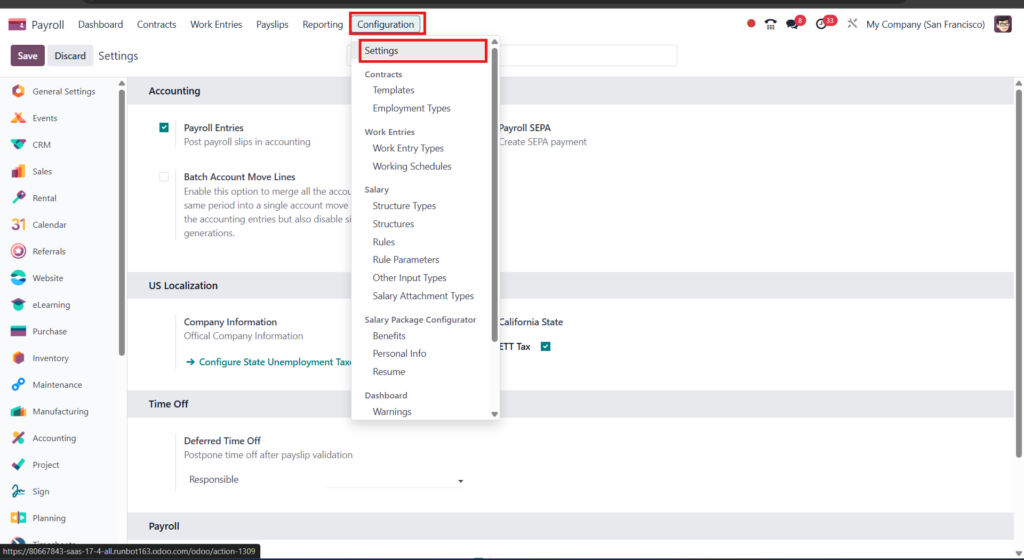This screenshot has height=560, width=1024.
Task: Choose Rules under Salary
Action: 384,242
